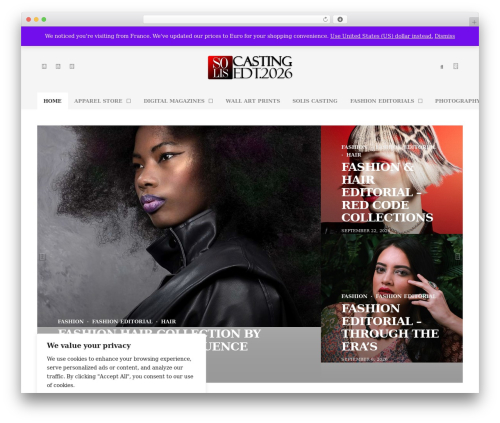The width and height of the screenshot is (500, 423).
Task: Expand the Digital Magazines submenu arrow
Action: tap(211, 101)
